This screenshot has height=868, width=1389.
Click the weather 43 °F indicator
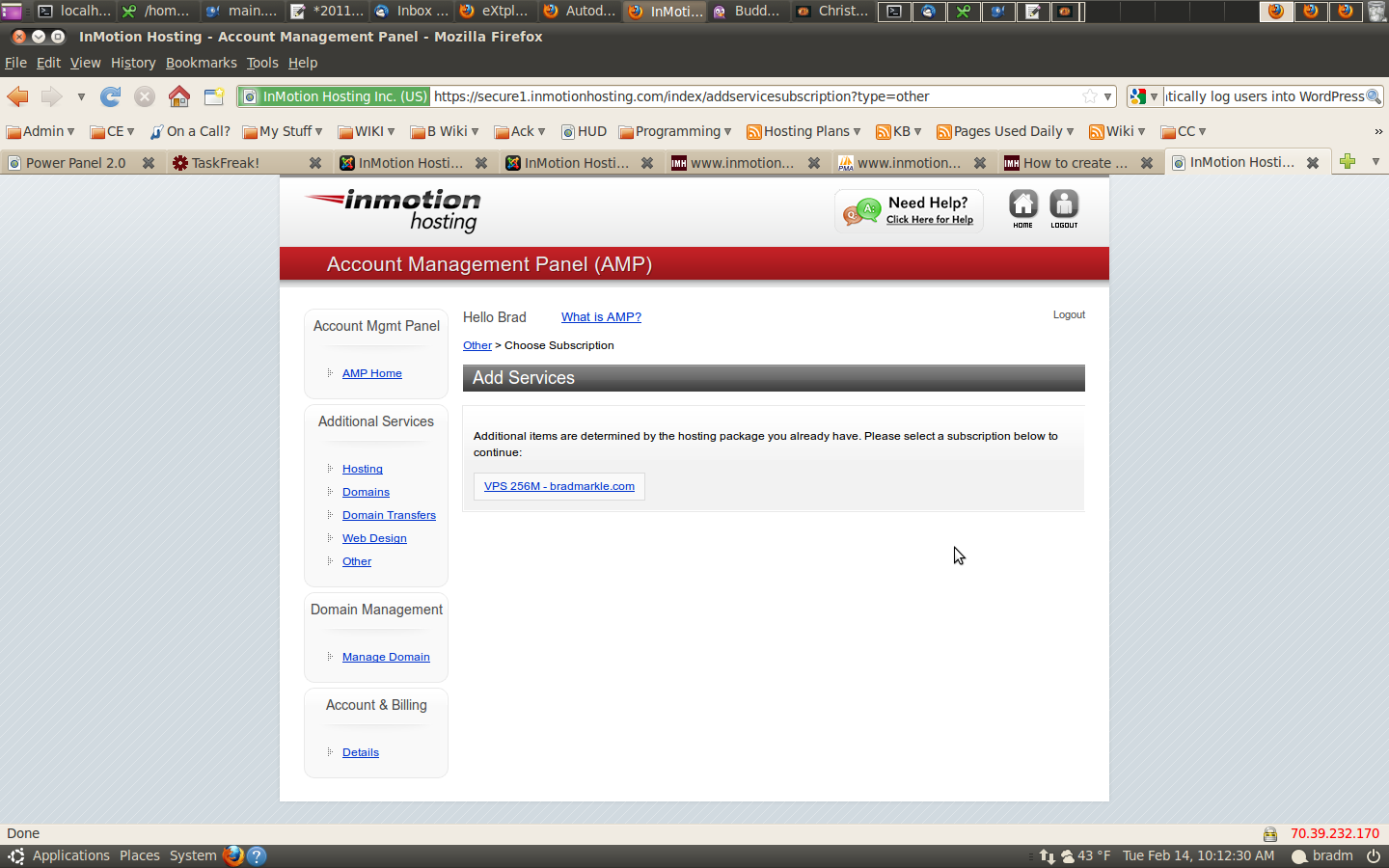(x=1086, y=855)
